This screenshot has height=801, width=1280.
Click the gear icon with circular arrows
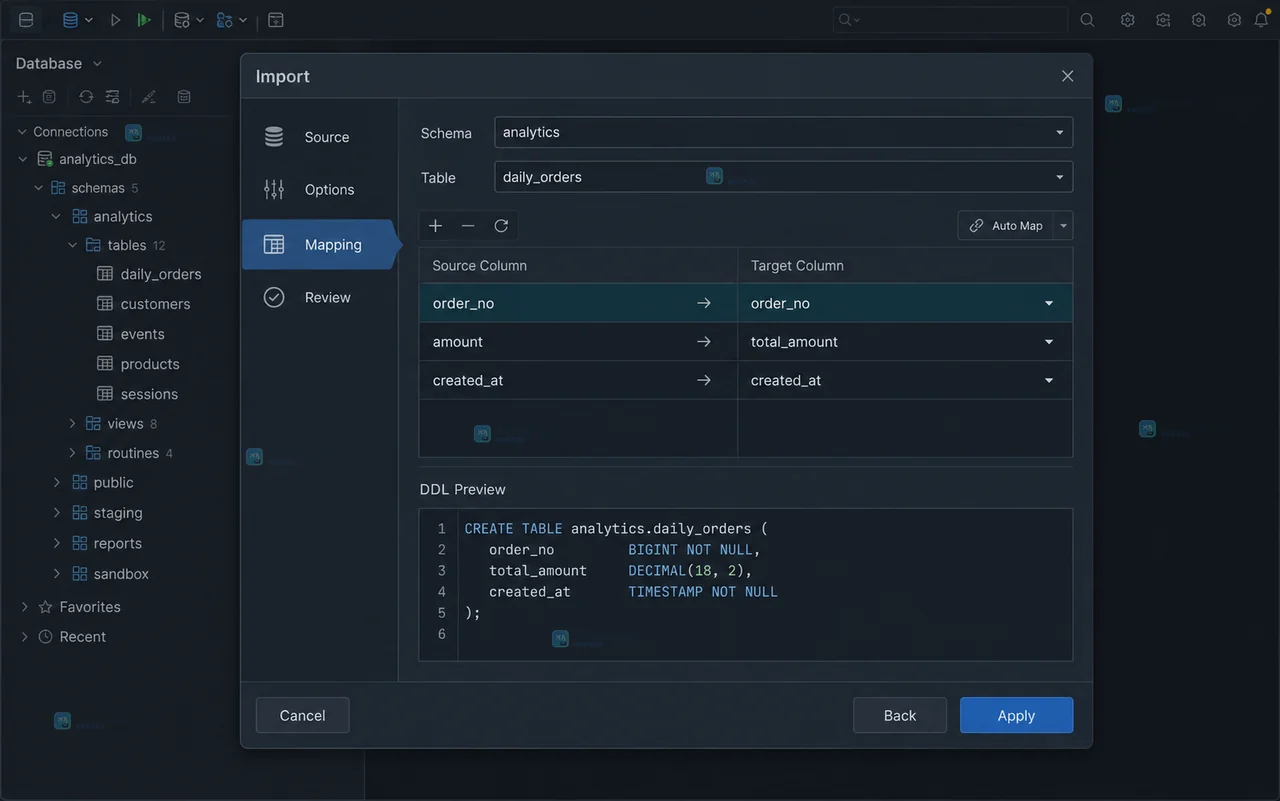(1163, 20)
